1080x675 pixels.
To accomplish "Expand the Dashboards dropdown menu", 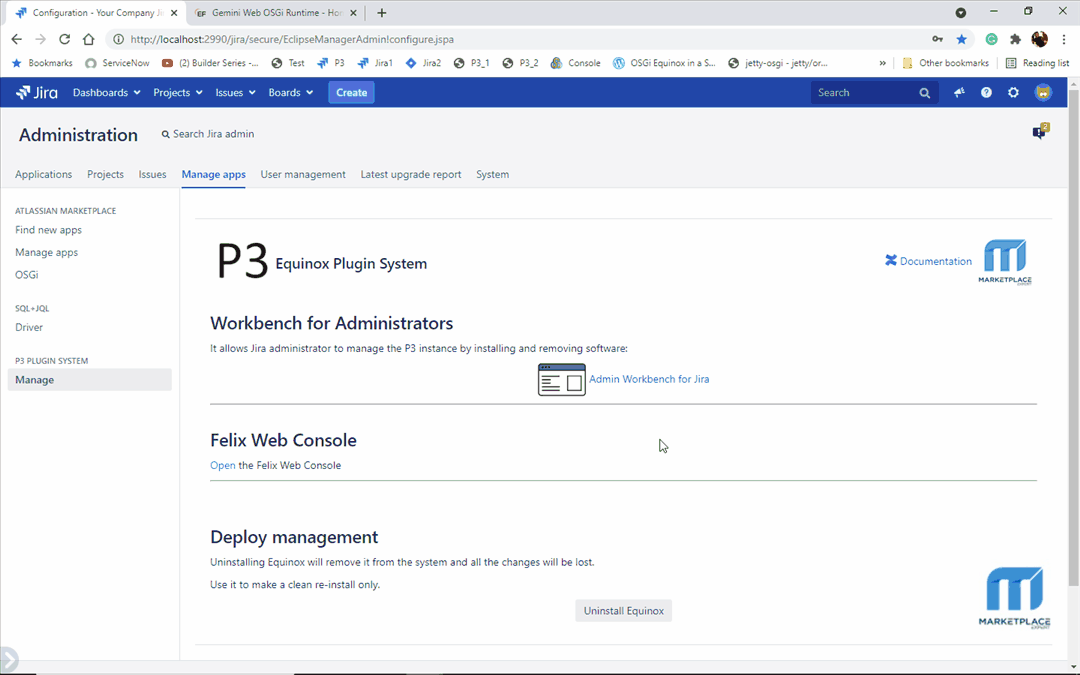I will [x=107, y=92].
